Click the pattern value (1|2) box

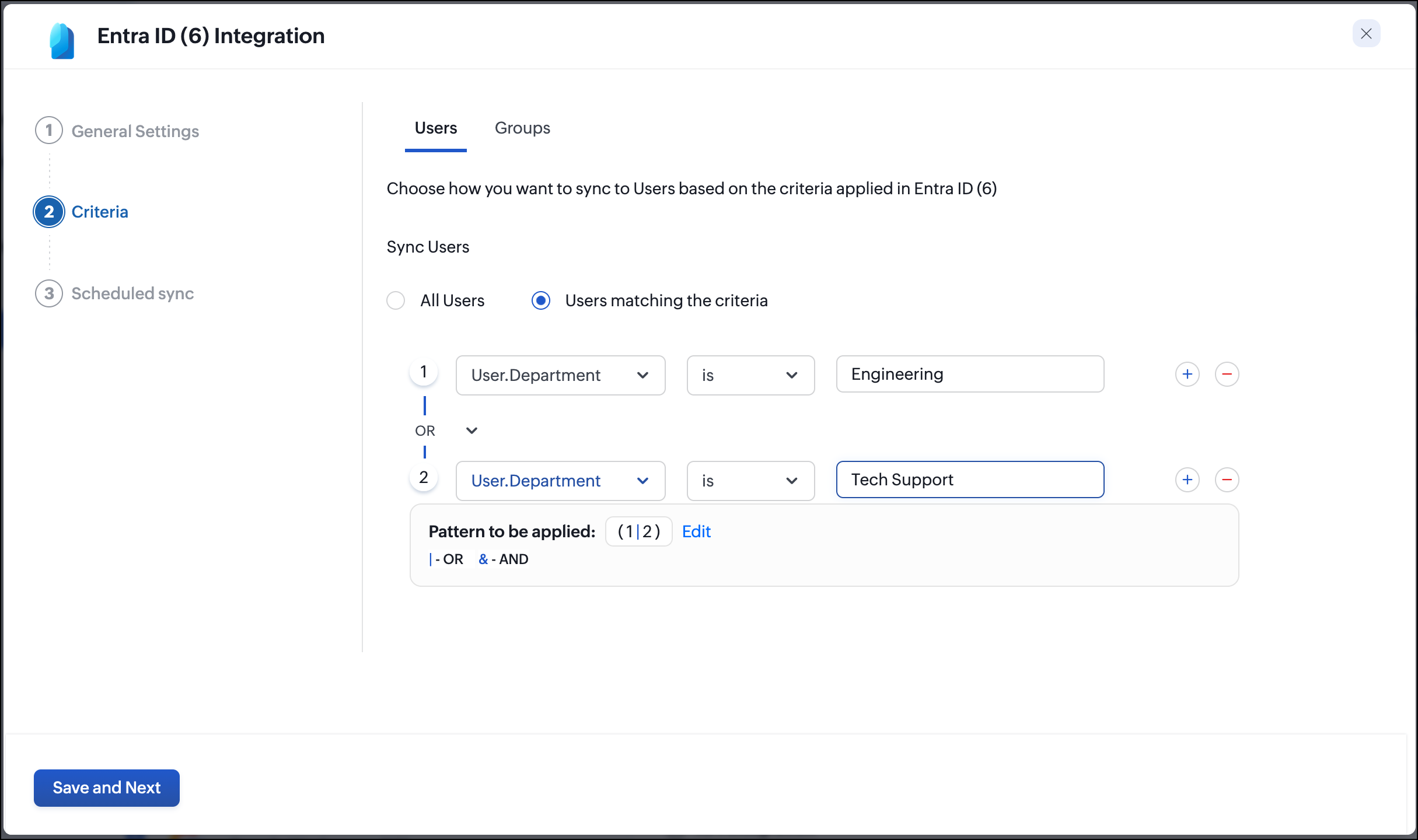639,531
